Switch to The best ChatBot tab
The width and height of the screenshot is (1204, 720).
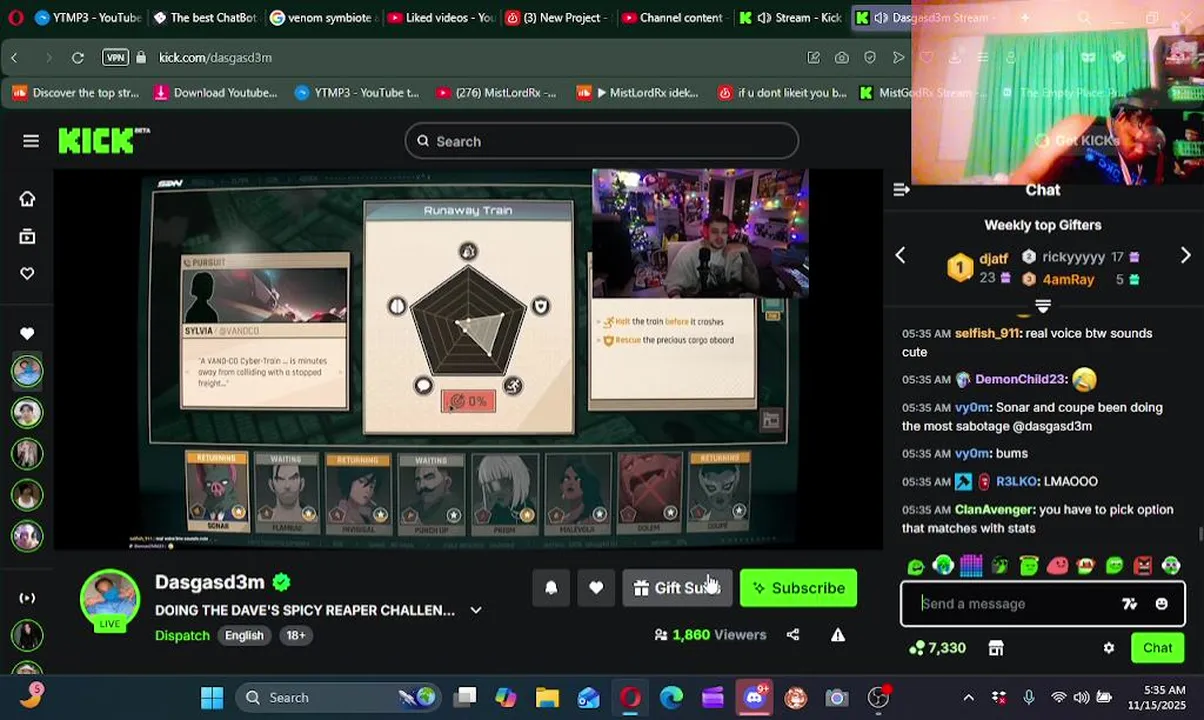205,17
